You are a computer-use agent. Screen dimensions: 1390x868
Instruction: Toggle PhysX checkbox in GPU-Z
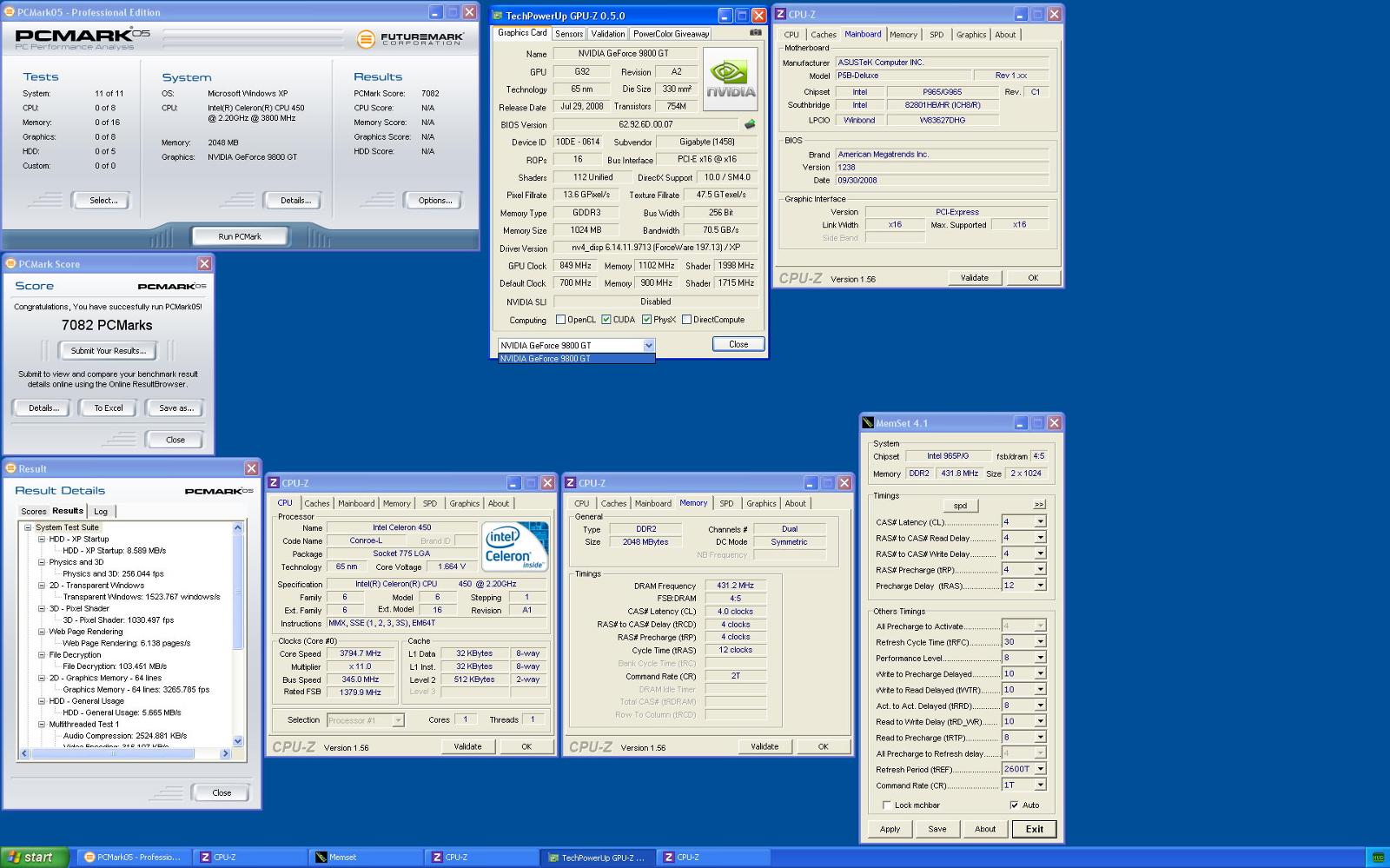(647, 320)
